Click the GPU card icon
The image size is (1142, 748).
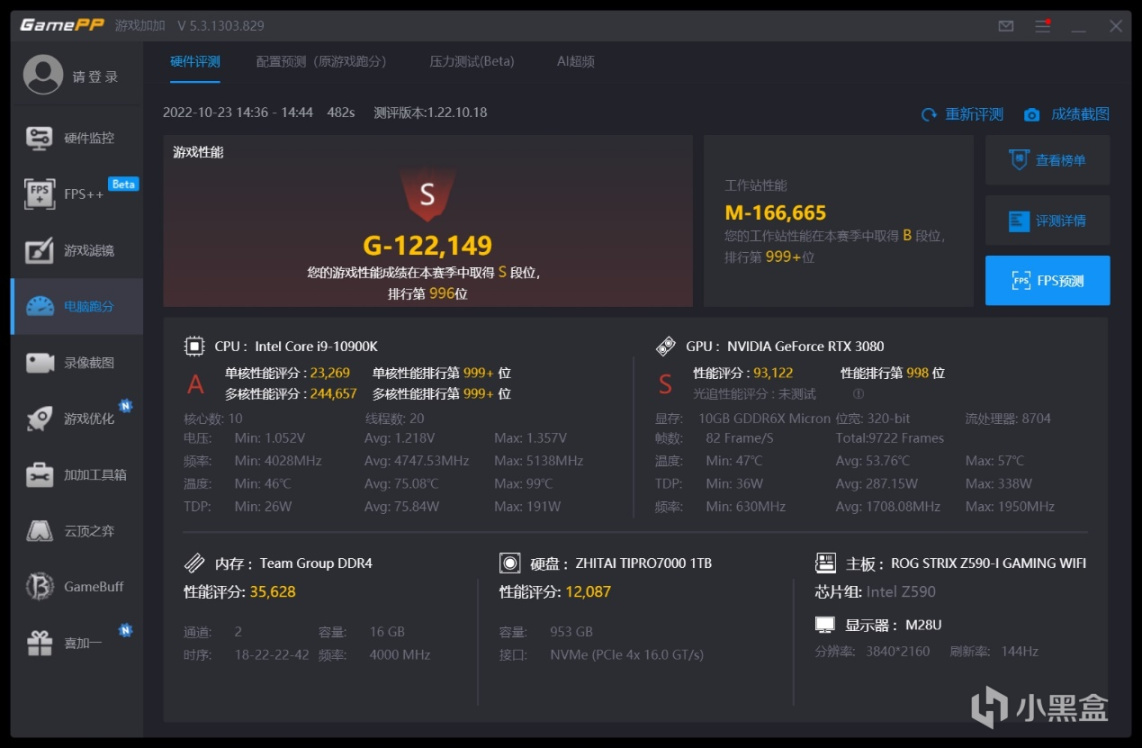(x=666, y=346)
